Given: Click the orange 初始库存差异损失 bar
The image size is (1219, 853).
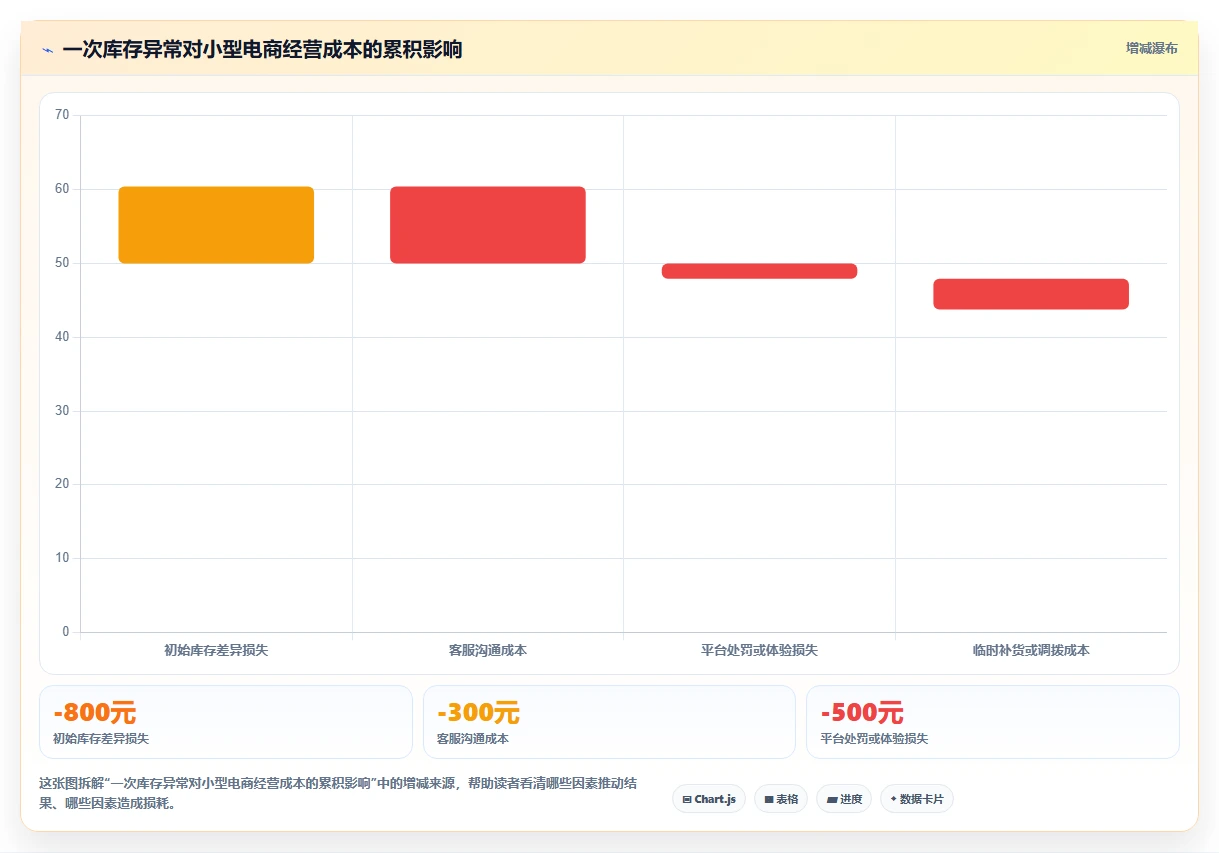Looking at the screenshot, I should point(216,225).
